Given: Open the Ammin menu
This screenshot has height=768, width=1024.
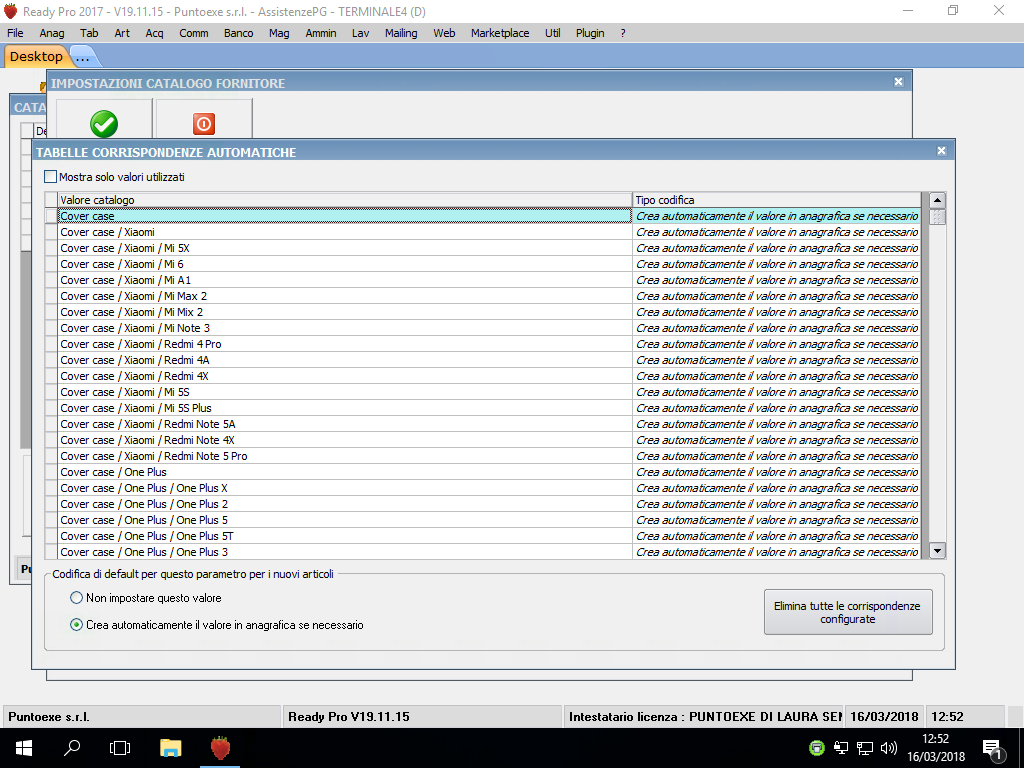Looking at the screenshot, I should [x=321, y=33].
